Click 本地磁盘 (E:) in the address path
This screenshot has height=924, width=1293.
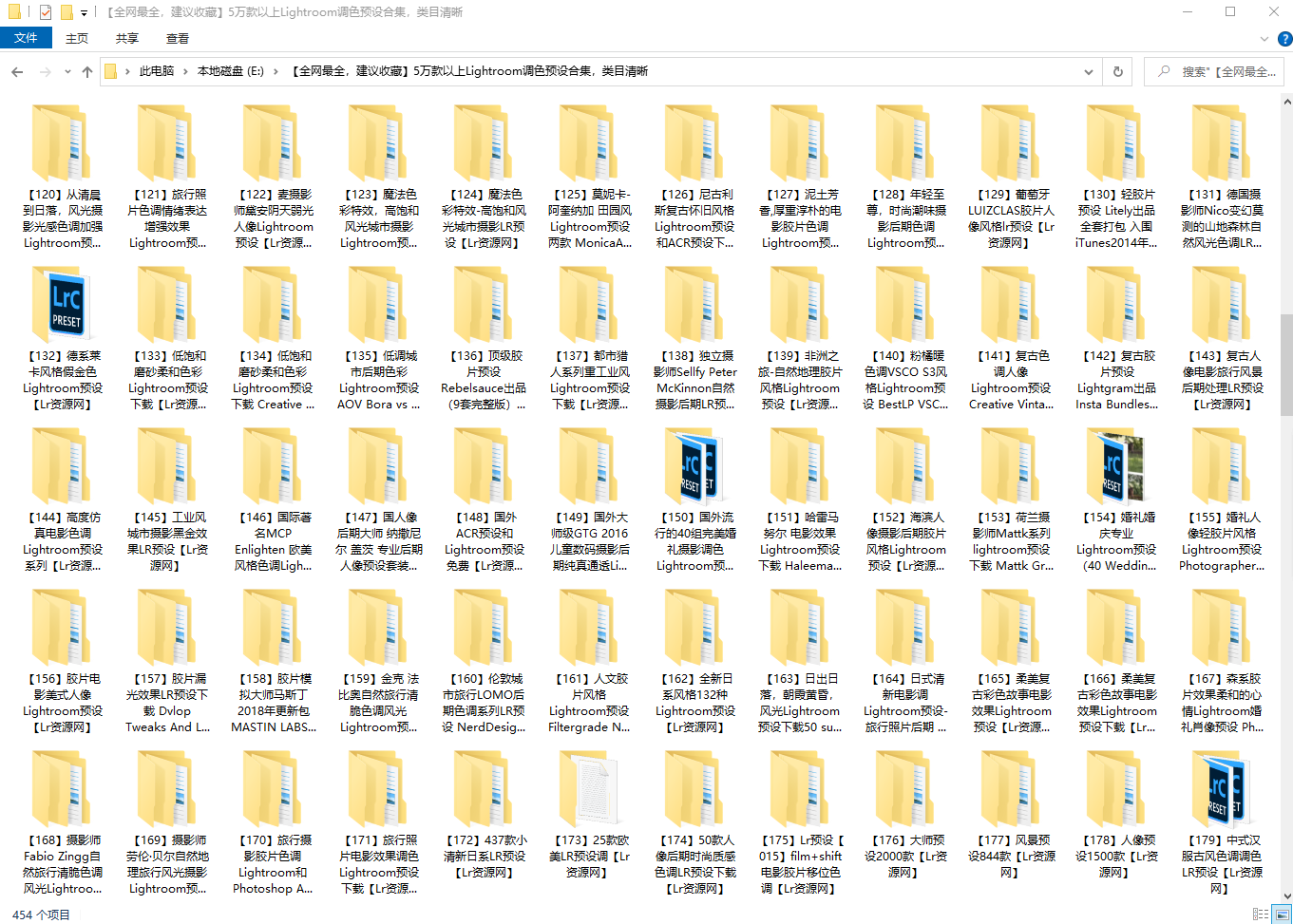click(x=231, y=71)
